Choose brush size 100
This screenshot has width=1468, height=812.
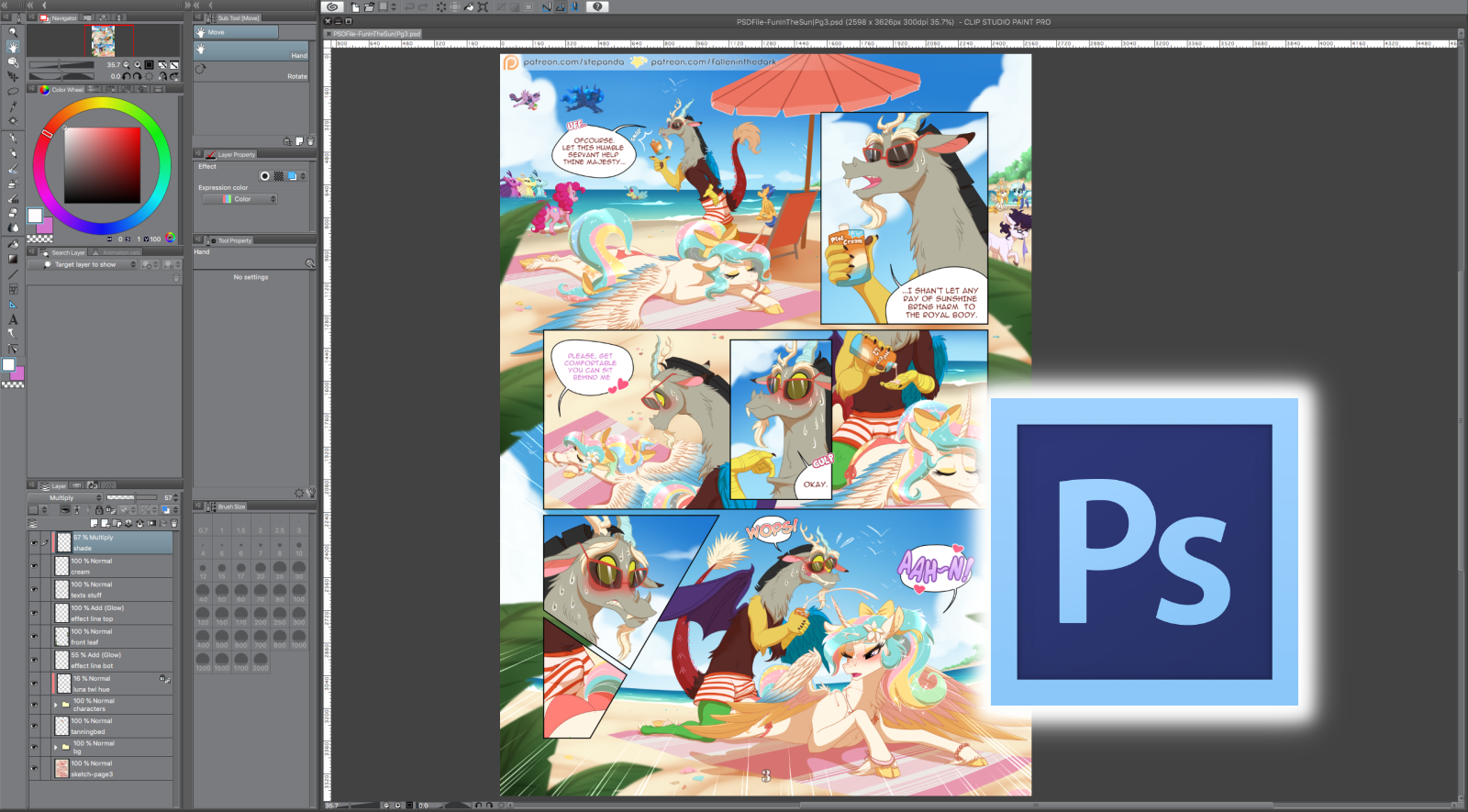[x=299, y=593]
